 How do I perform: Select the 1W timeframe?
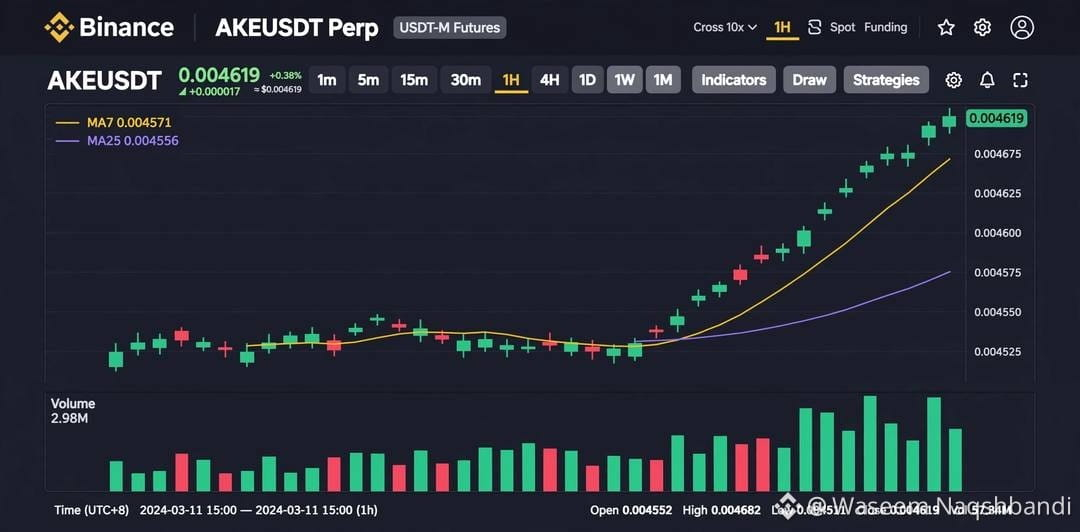pos(624,80)
